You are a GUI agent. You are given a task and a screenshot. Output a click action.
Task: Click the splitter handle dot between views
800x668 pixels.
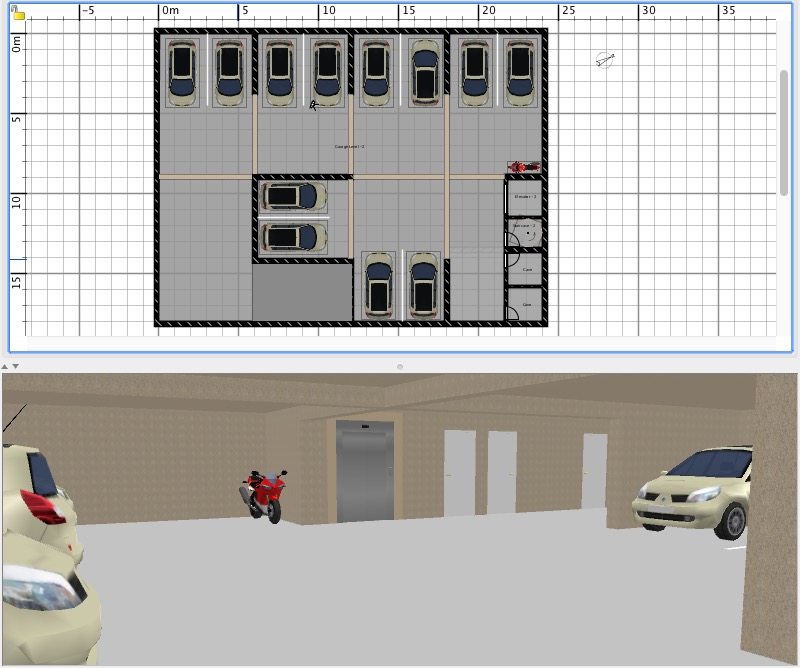click(x=400, y=366)
